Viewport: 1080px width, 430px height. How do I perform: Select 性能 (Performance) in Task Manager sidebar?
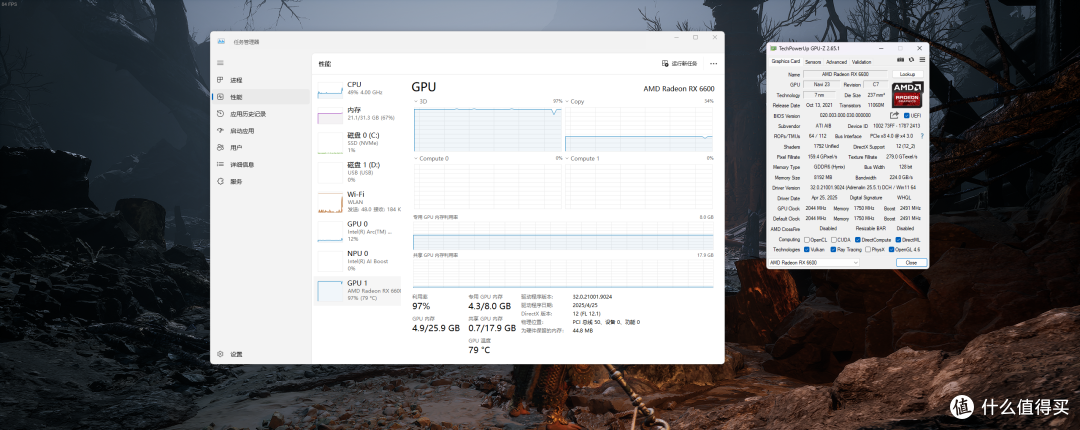(x=260, y=97)
